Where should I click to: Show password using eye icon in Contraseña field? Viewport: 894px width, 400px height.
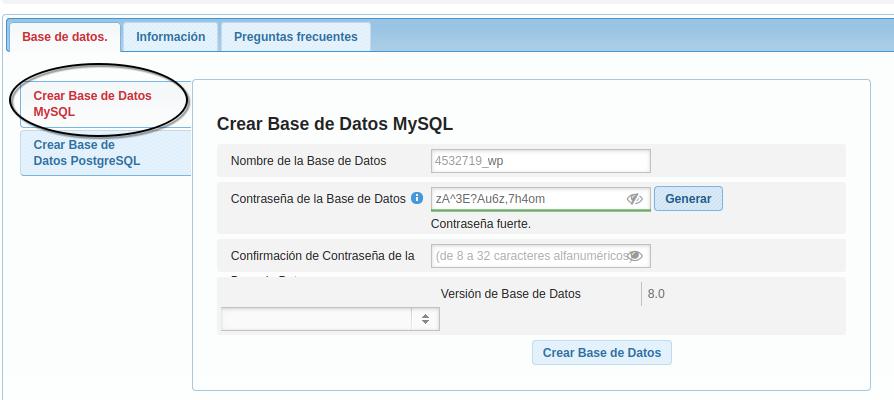(634, 199)
